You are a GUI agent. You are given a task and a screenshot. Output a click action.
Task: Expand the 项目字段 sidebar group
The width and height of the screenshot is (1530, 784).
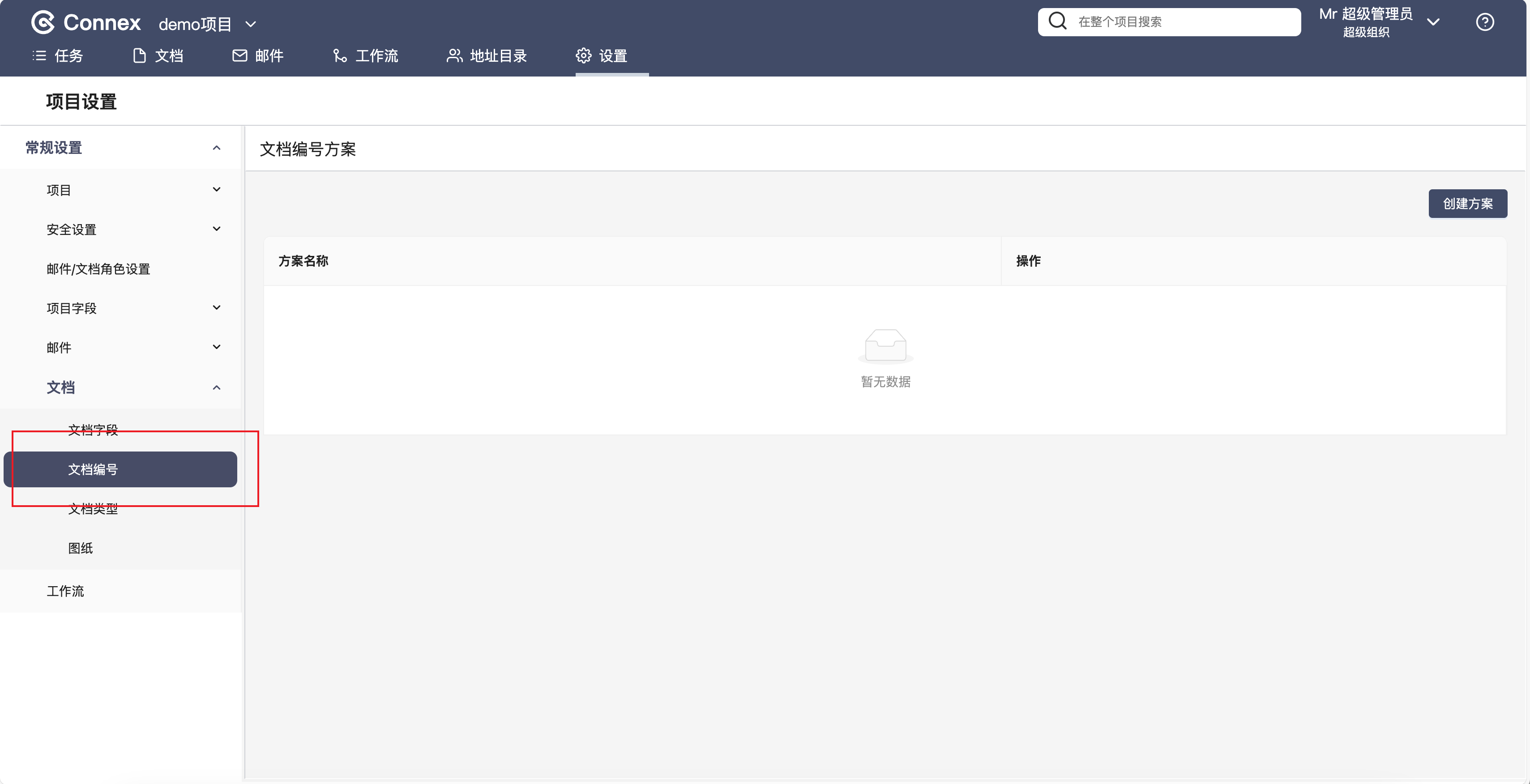216,308
